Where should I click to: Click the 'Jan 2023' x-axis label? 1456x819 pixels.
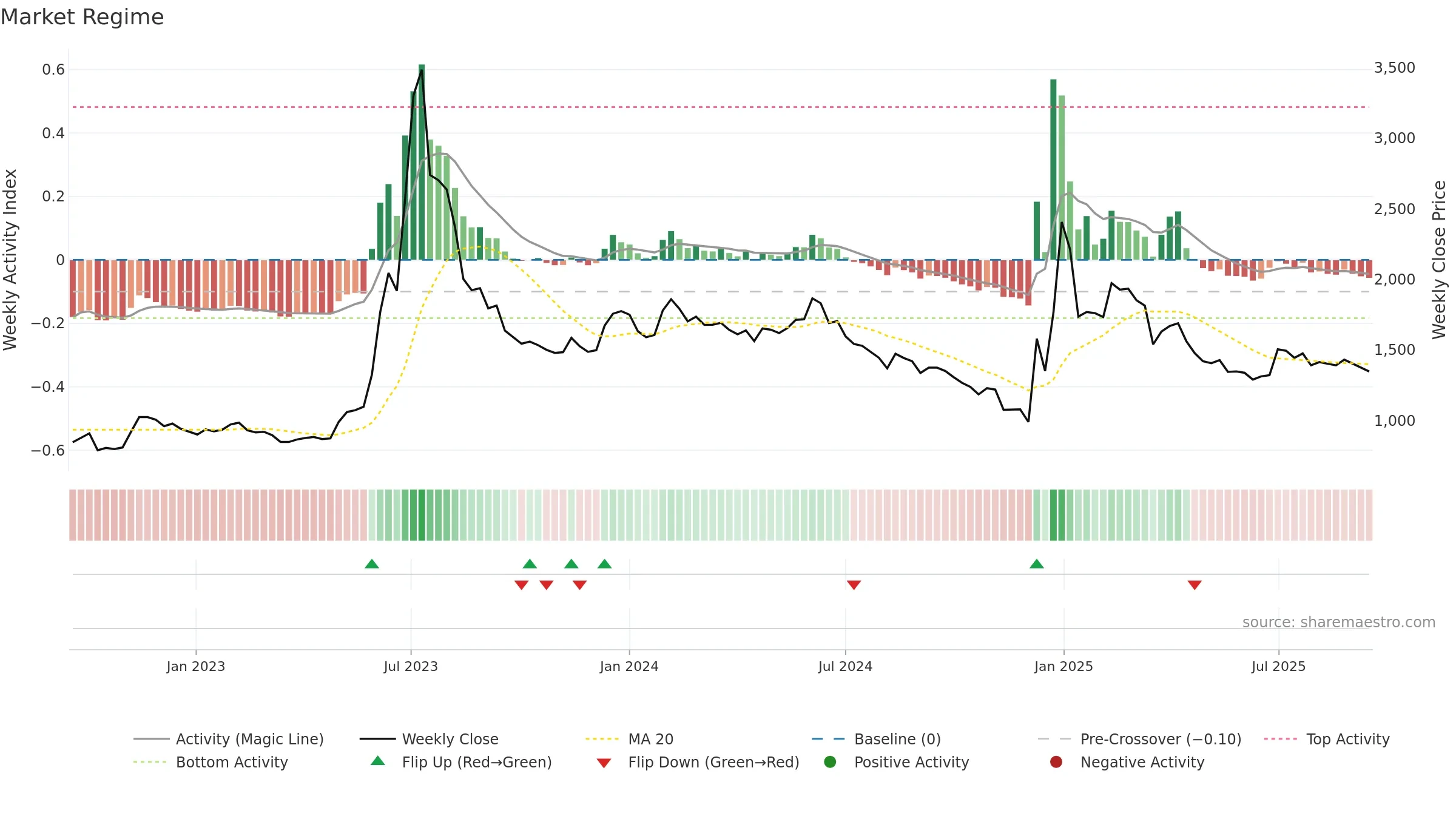[196, 666]
